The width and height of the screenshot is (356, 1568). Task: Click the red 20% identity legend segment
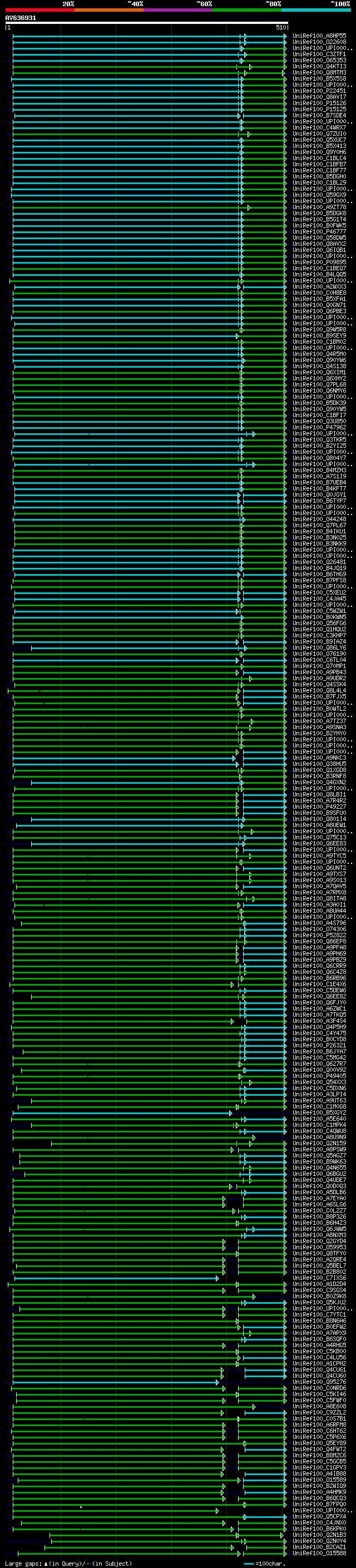(x=39, y=10)
